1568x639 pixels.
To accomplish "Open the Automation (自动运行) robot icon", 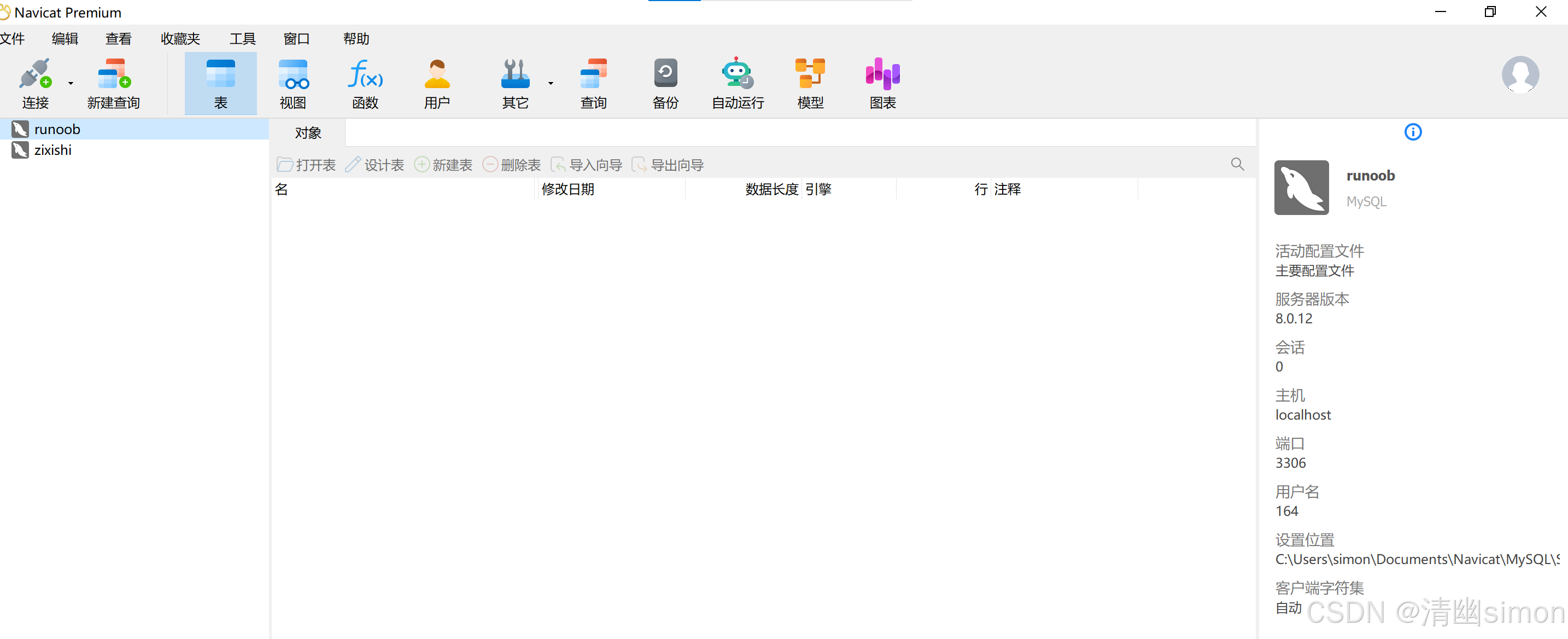I will (738, 74).
